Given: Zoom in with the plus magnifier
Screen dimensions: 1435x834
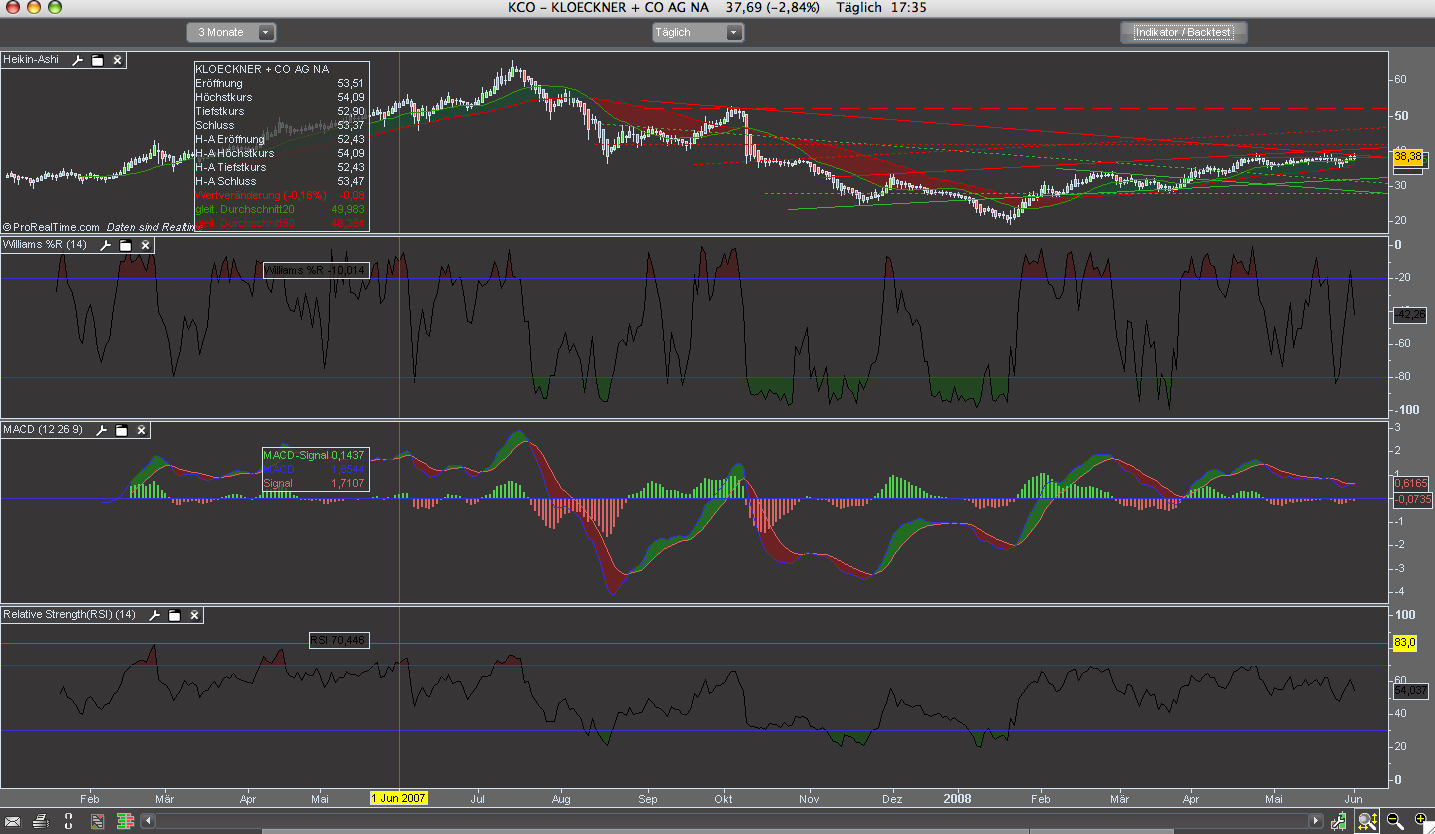Looking at the screenshot, I should (x=1420, y=821).
